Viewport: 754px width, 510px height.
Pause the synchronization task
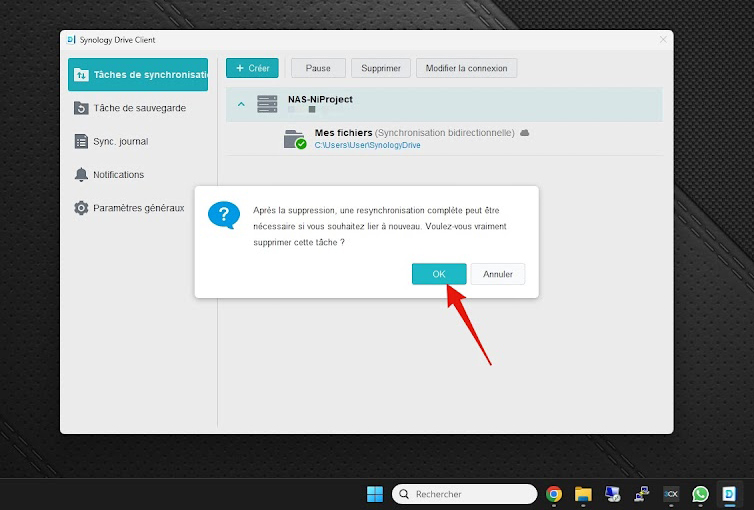tap(318, 68)
